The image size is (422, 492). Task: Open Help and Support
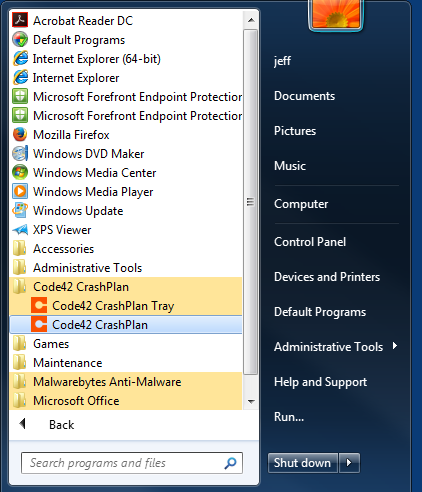pos(320,382)
